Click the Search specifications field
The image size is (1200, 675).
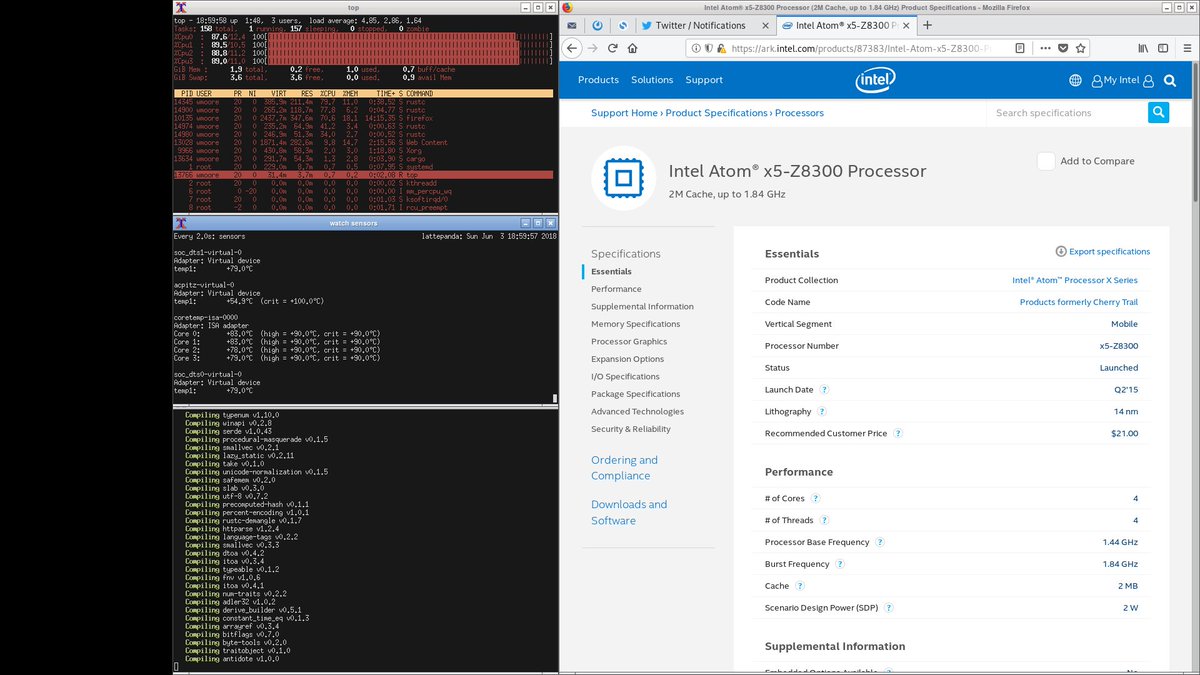click(x=1067, y=113)
